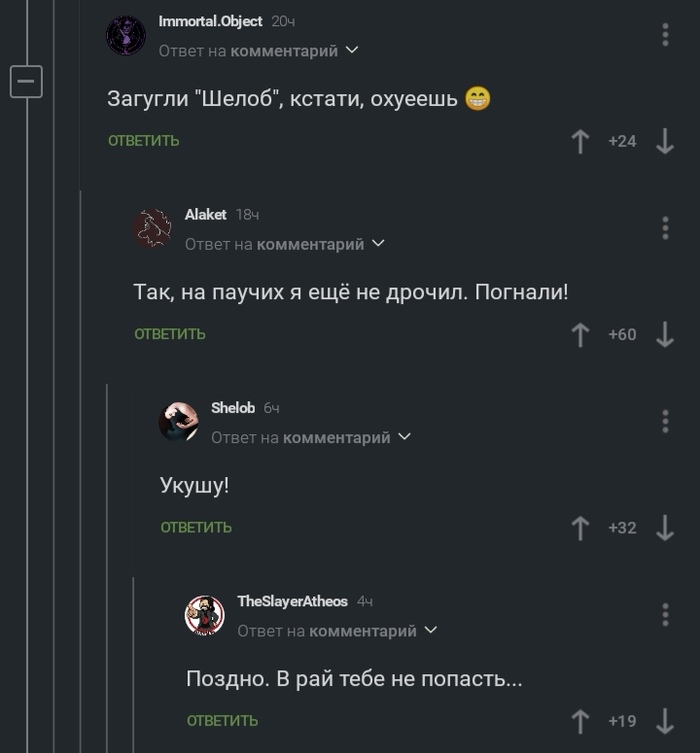Collapse the comment thread with minus box
The height and width of the screenshot is (753, 700).
coord(26,81)
